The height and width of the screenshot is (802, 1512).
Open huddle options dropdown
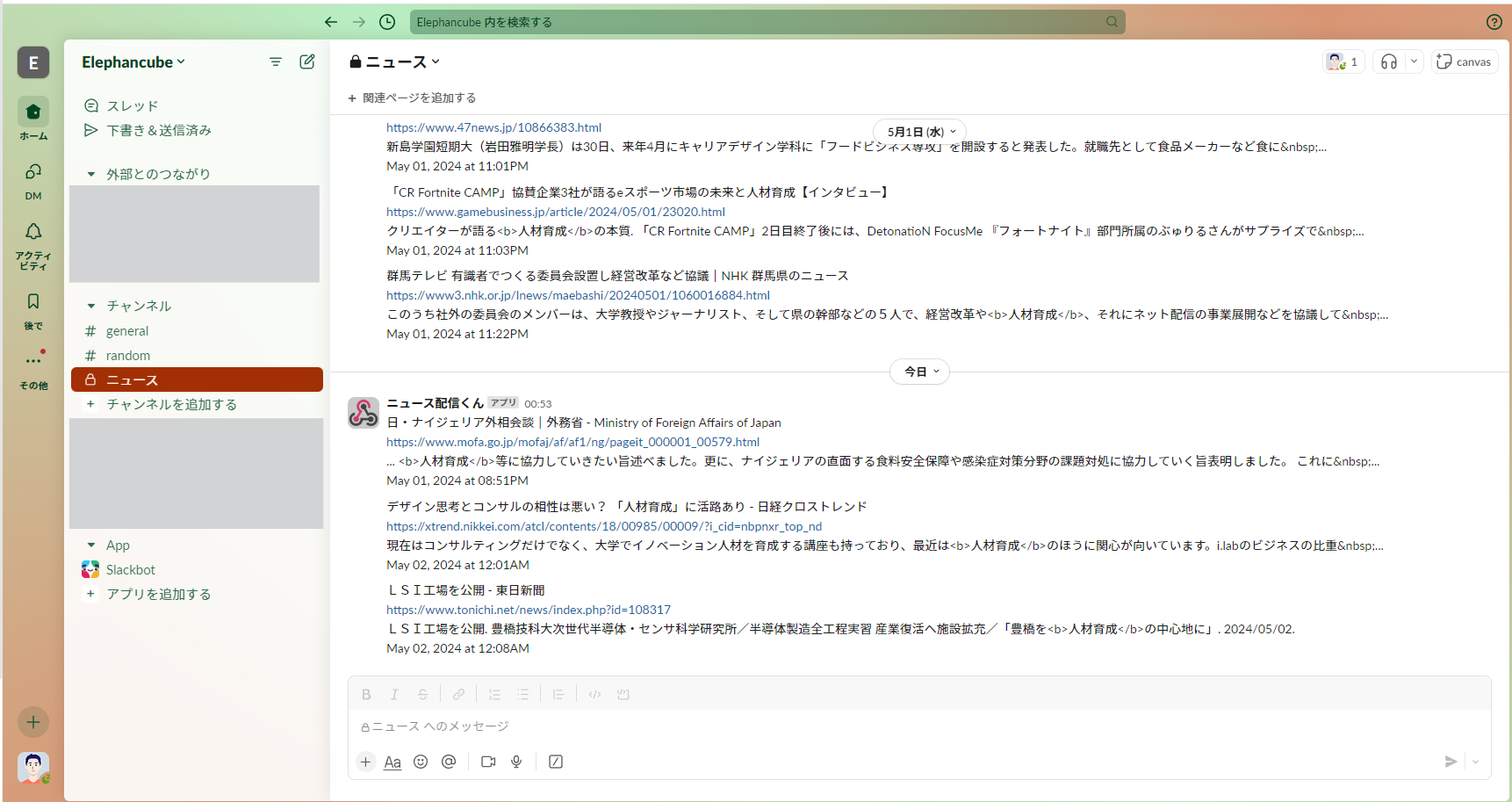[x=1414, y=61]
